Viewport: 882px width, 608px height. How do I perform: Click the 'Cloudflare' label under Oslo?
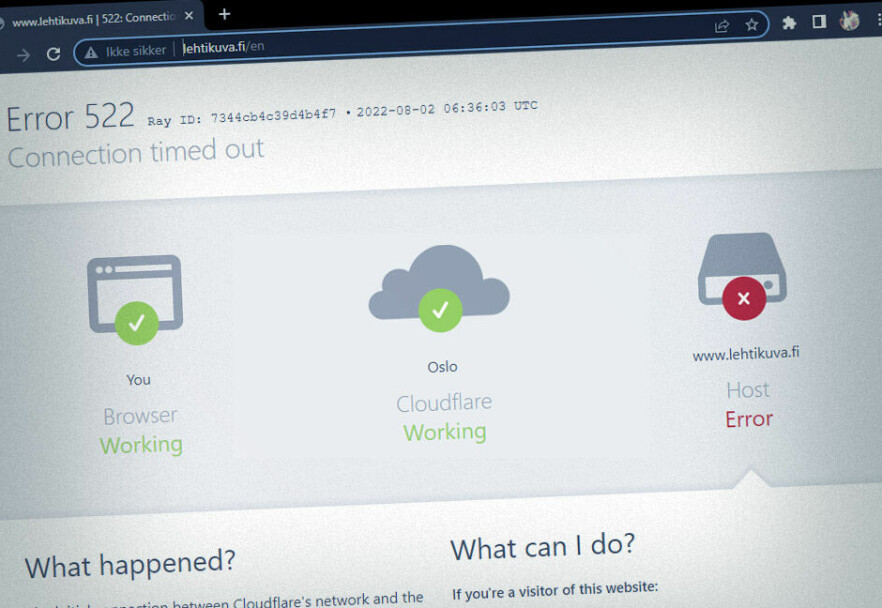coord(444,403)
